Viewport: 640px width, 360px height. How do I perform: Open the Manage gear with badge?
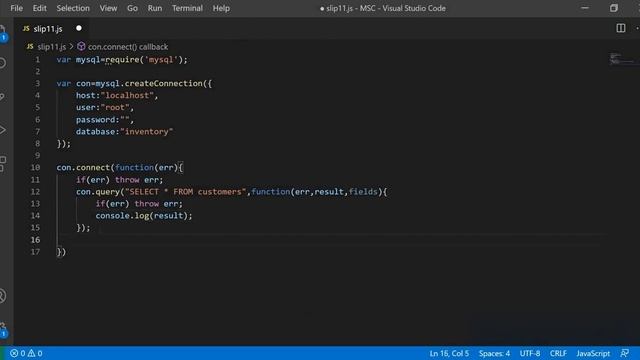[x=3, y=329]
